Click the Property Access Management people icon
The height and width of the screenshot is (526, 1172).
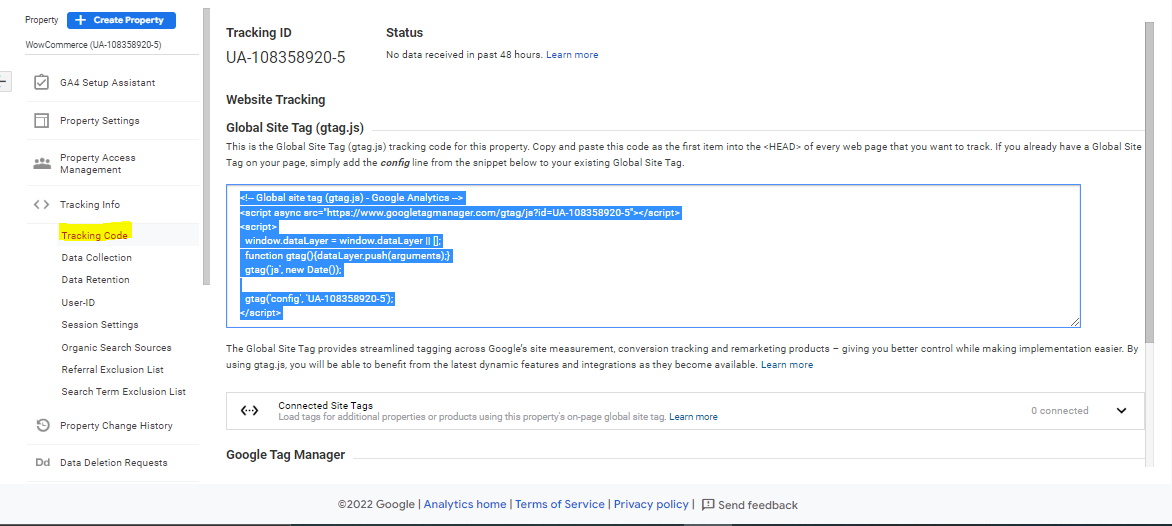pos(42,164)
